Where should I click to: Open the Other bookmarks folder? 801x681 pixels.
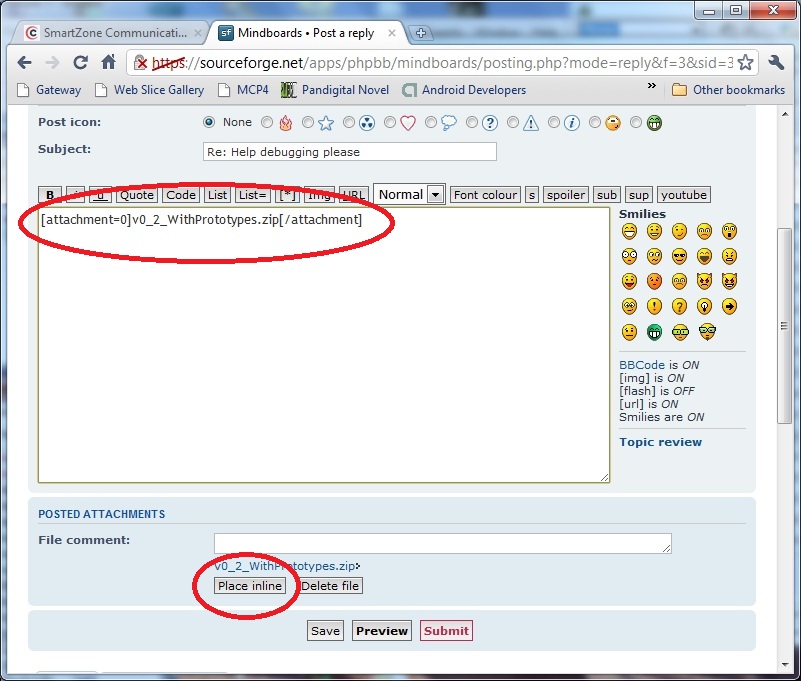point(728,90)
